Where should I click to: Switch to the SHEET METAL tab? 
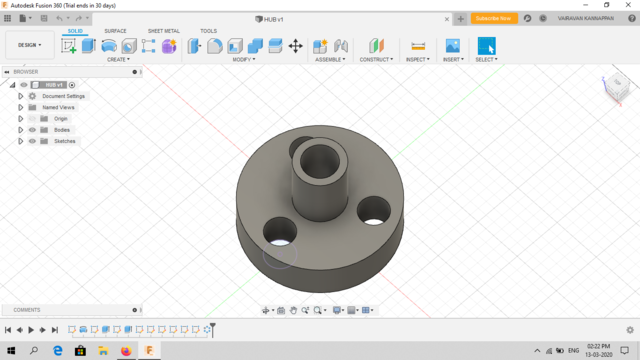(164, 31)
